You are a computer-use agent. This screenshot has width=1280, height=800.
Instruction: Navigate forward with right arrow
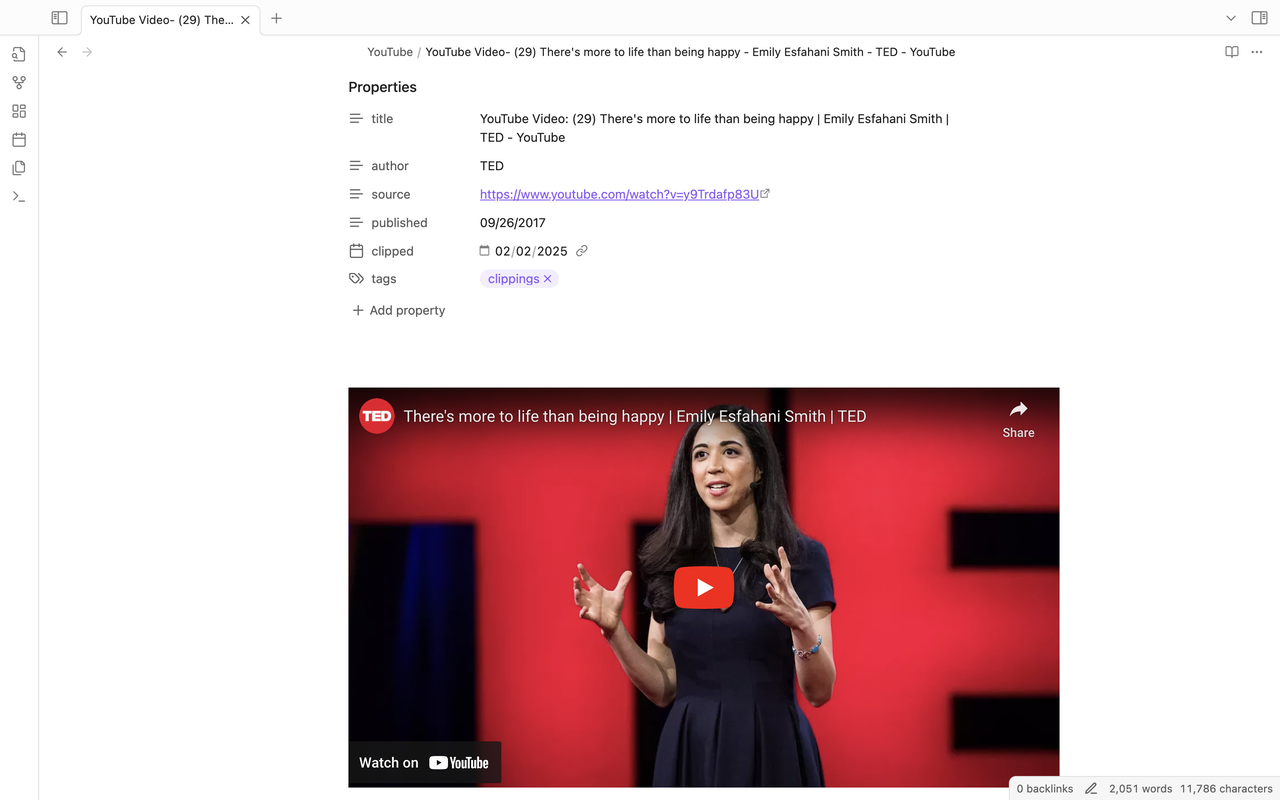point(87,52)
